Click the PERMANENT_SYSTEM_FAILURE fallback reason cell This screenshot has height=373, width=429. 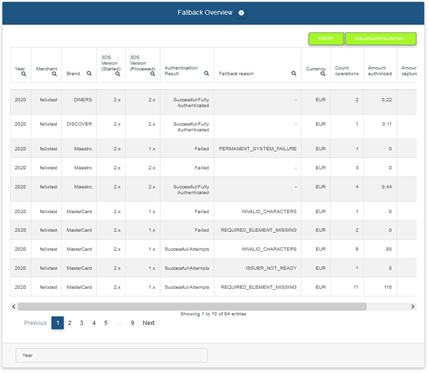pyautogui.click(x=258, y=149)
